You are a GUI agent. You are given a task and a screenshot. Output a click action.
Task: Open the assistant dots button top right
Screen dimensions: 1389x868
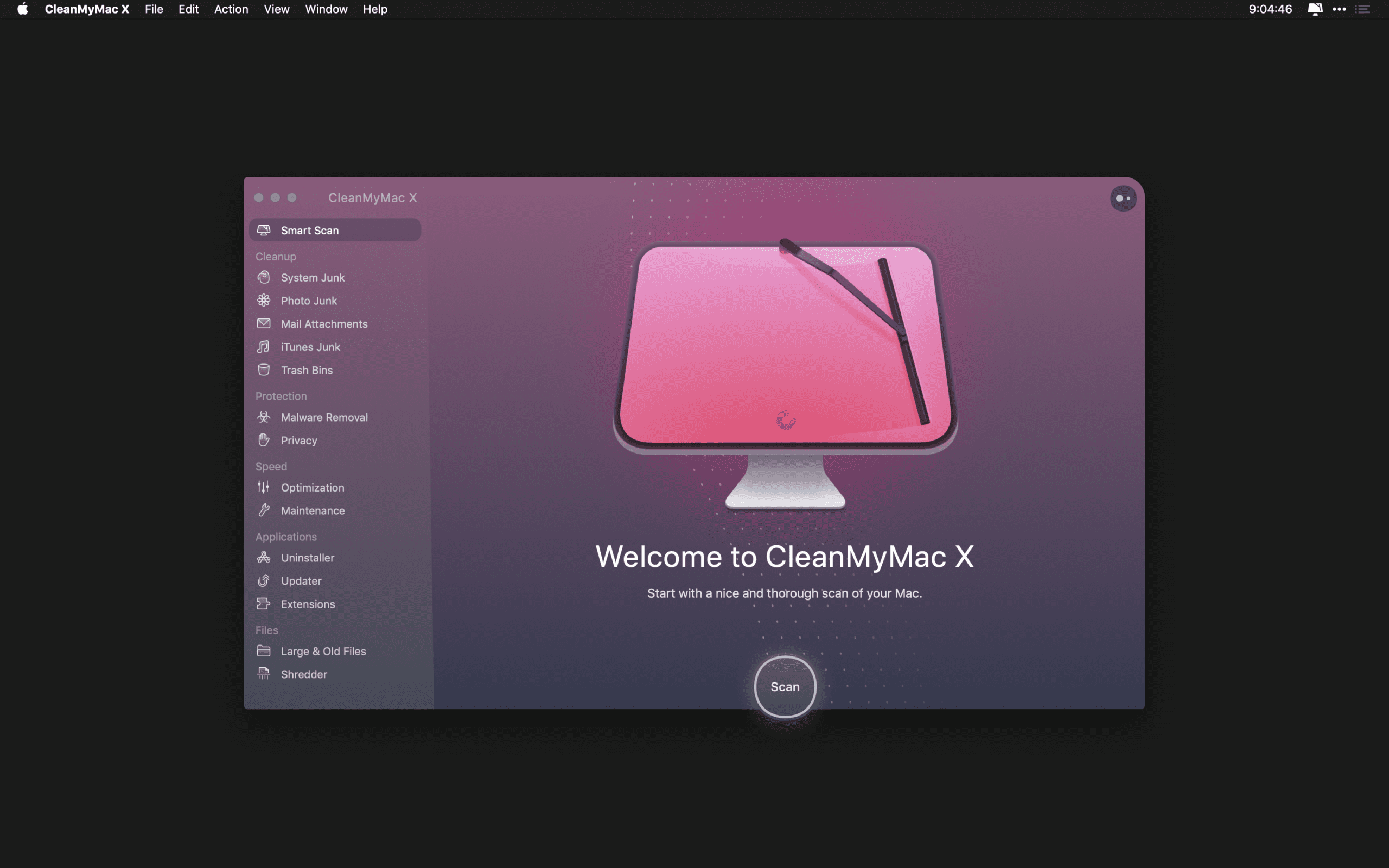point(1123,199)
